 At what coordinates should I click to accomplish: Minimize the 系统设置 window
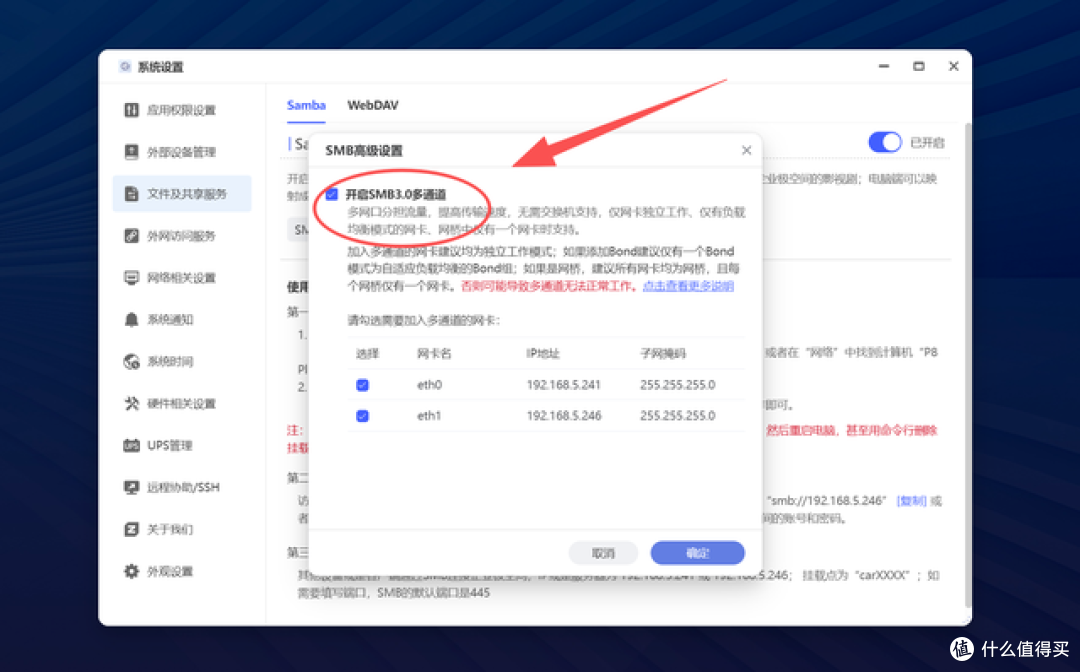884,66
